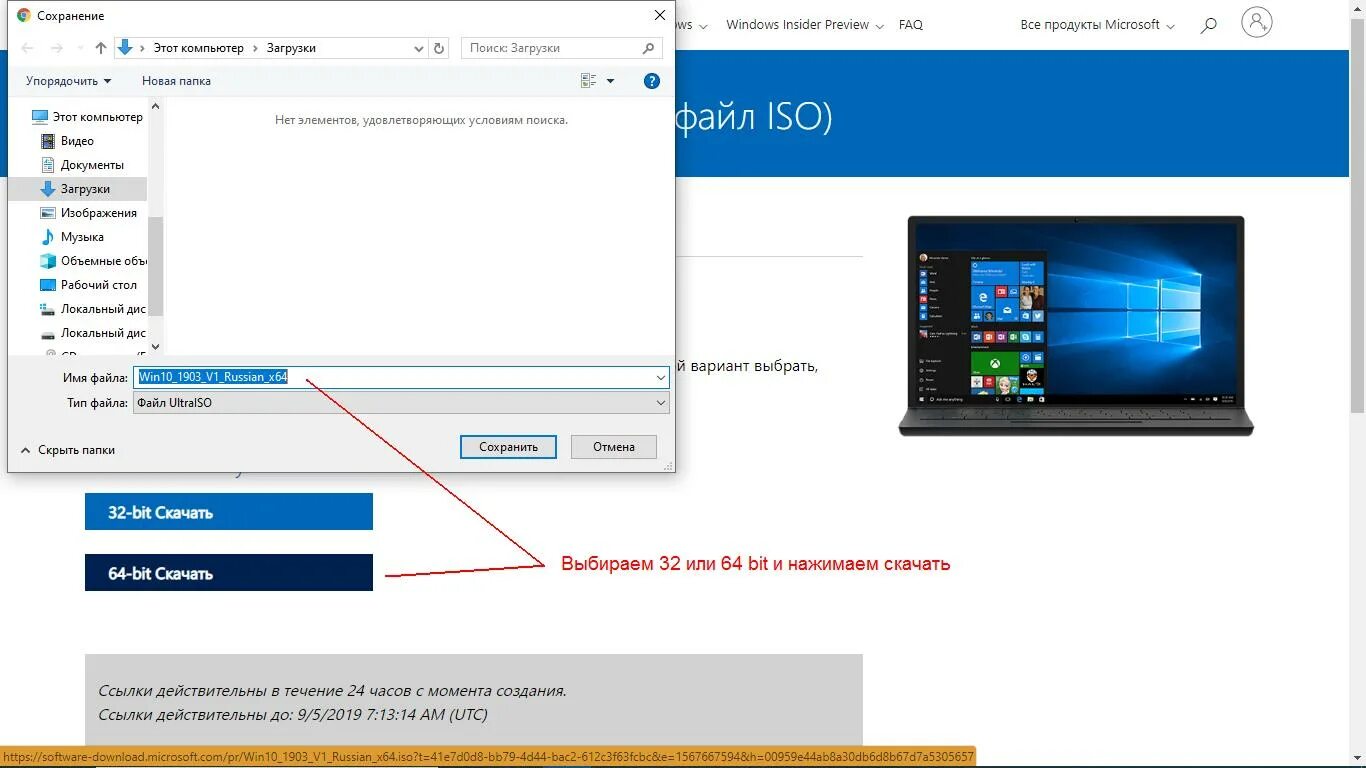Expand Все продукты Microsoft menu
1366x768 pixels.
click(x=1097, y=25)
